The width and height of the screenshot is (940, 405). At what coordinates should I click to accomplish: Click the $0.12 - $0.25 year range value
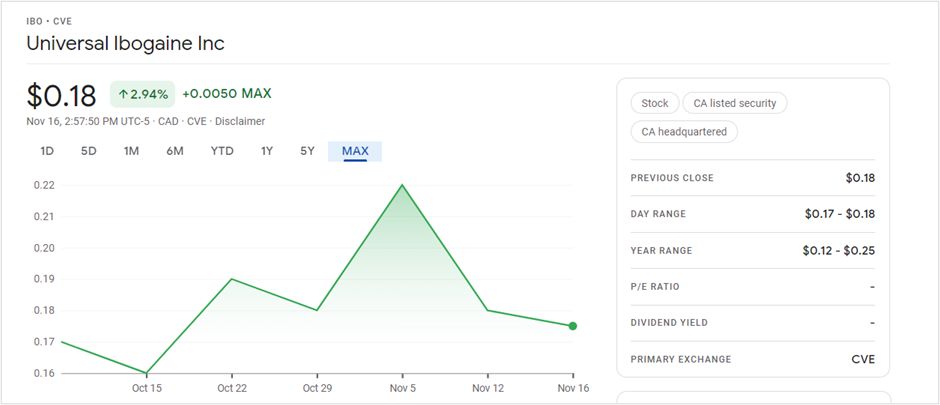839,250
